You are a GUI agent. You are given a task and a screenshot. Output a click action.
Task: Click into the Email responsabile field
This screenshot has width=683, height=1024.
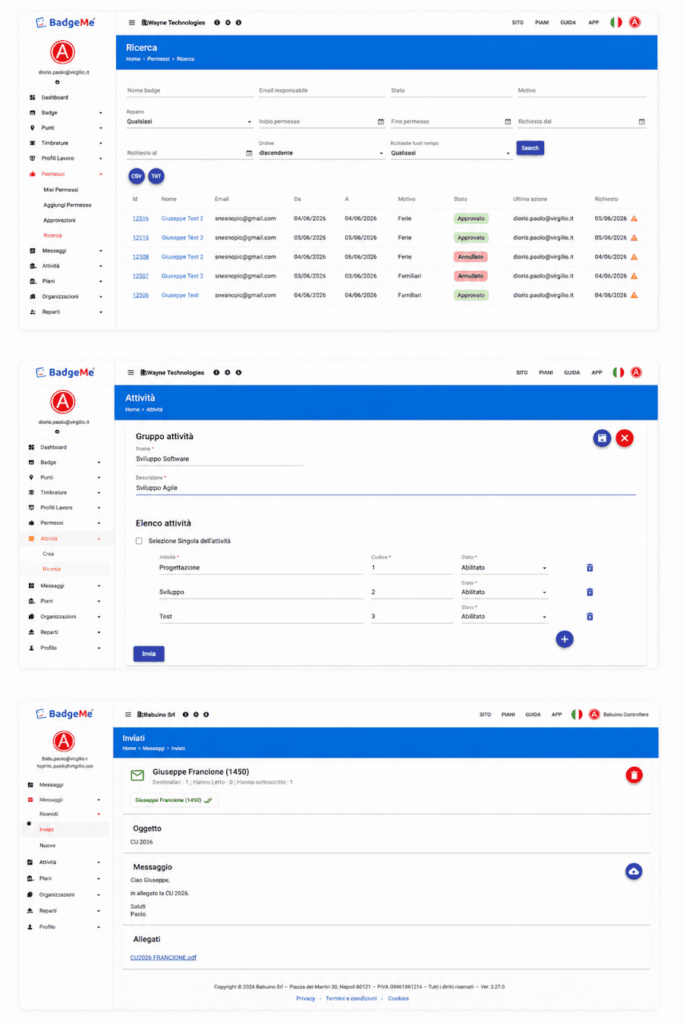click(x=321, y=91)
